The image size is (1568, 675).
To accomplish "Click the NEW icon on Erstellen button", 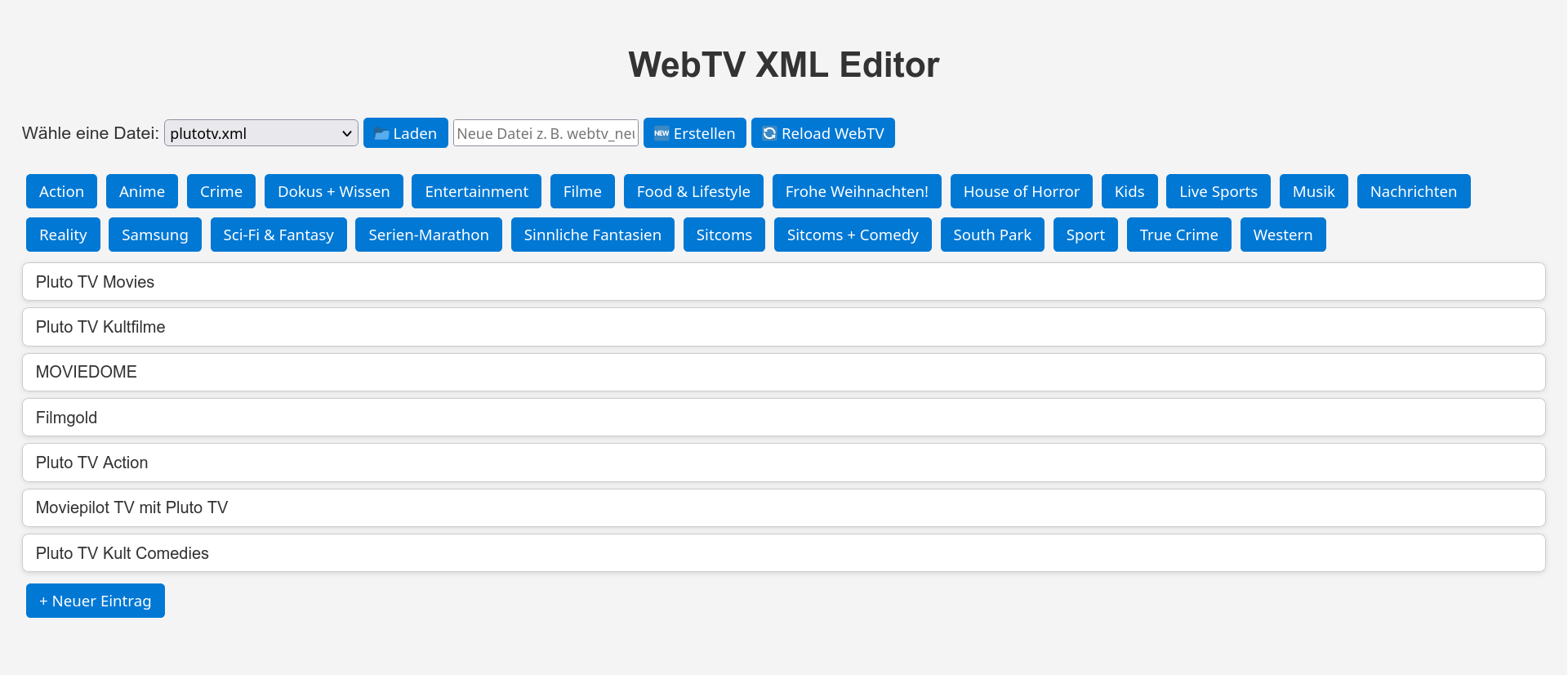I will 661,133.
